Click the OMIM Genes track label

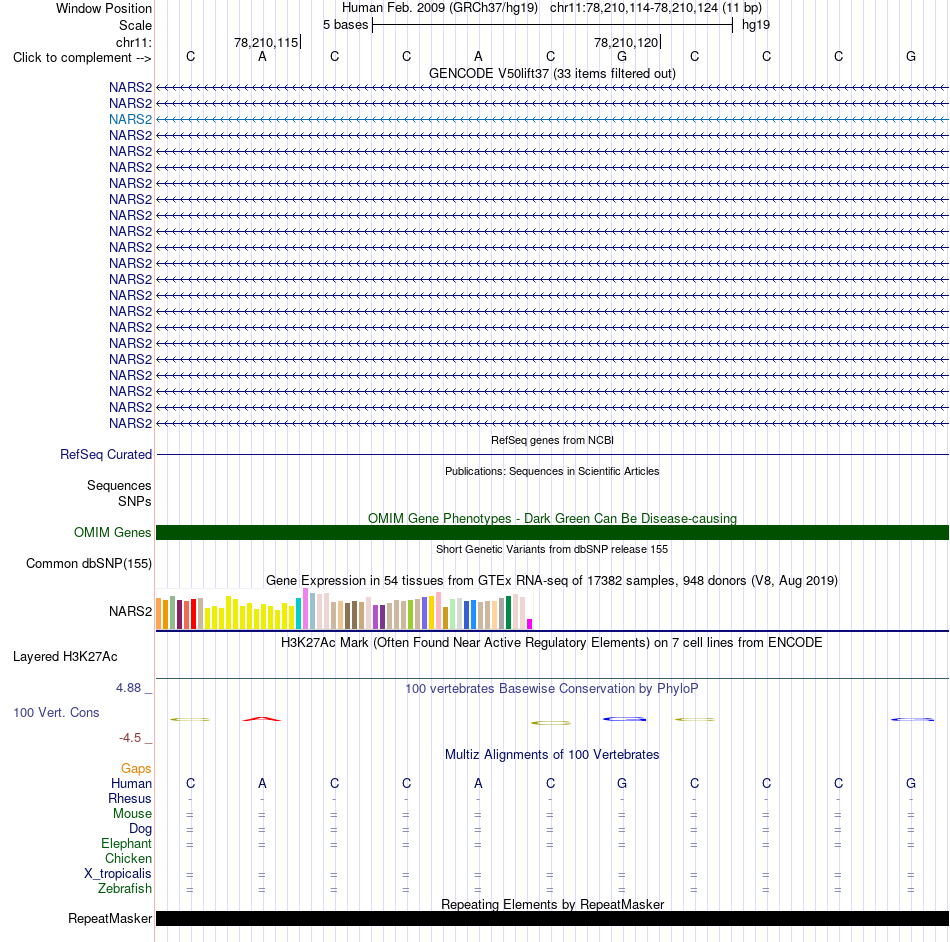112,532
